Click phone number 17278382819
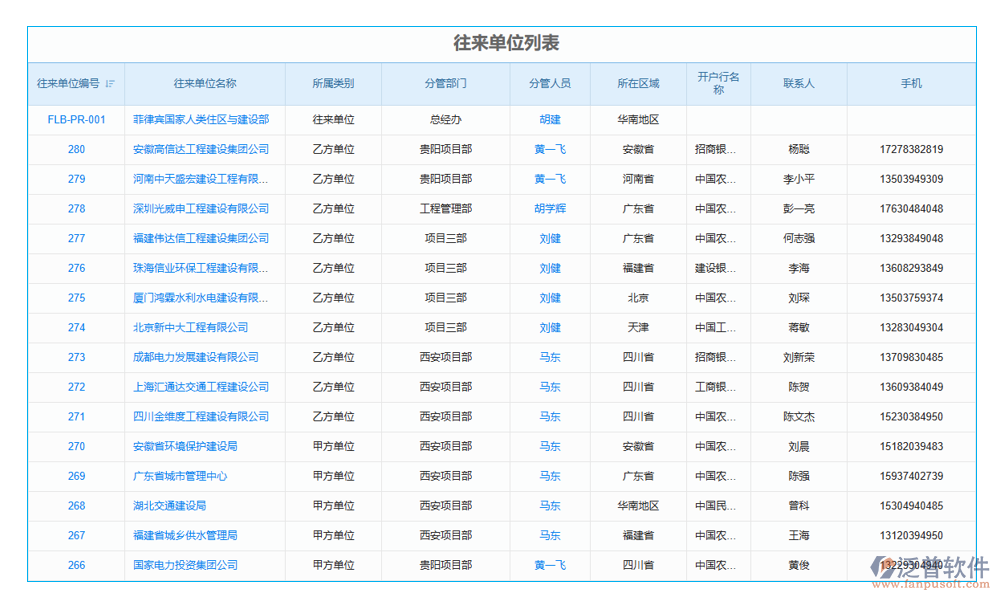Image resolution: width=1000 pixels, height=600 pixels. click(x=911, y=149)
